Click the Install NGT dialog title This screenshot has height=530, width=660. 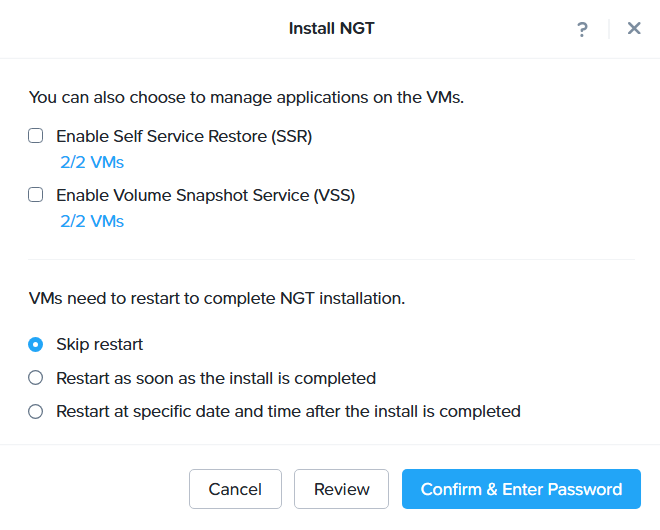[x=331, y=29]
